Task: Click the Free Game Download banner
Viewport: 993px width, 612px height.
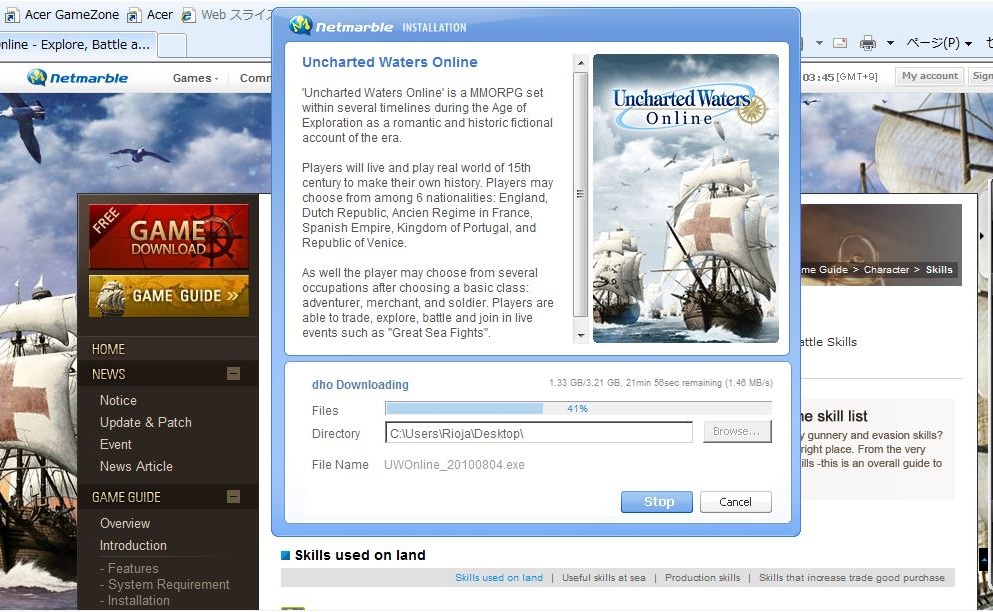Action: pyautogui.click(x=169, y=236)
